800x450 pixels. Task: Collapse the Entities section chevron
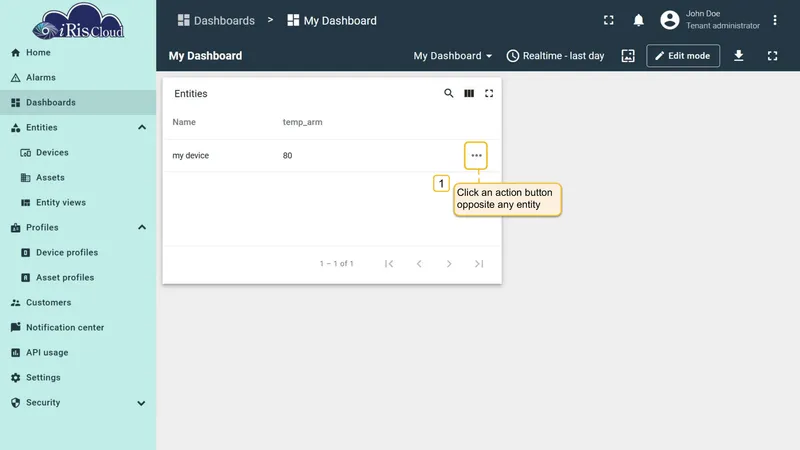click(142, 128)
